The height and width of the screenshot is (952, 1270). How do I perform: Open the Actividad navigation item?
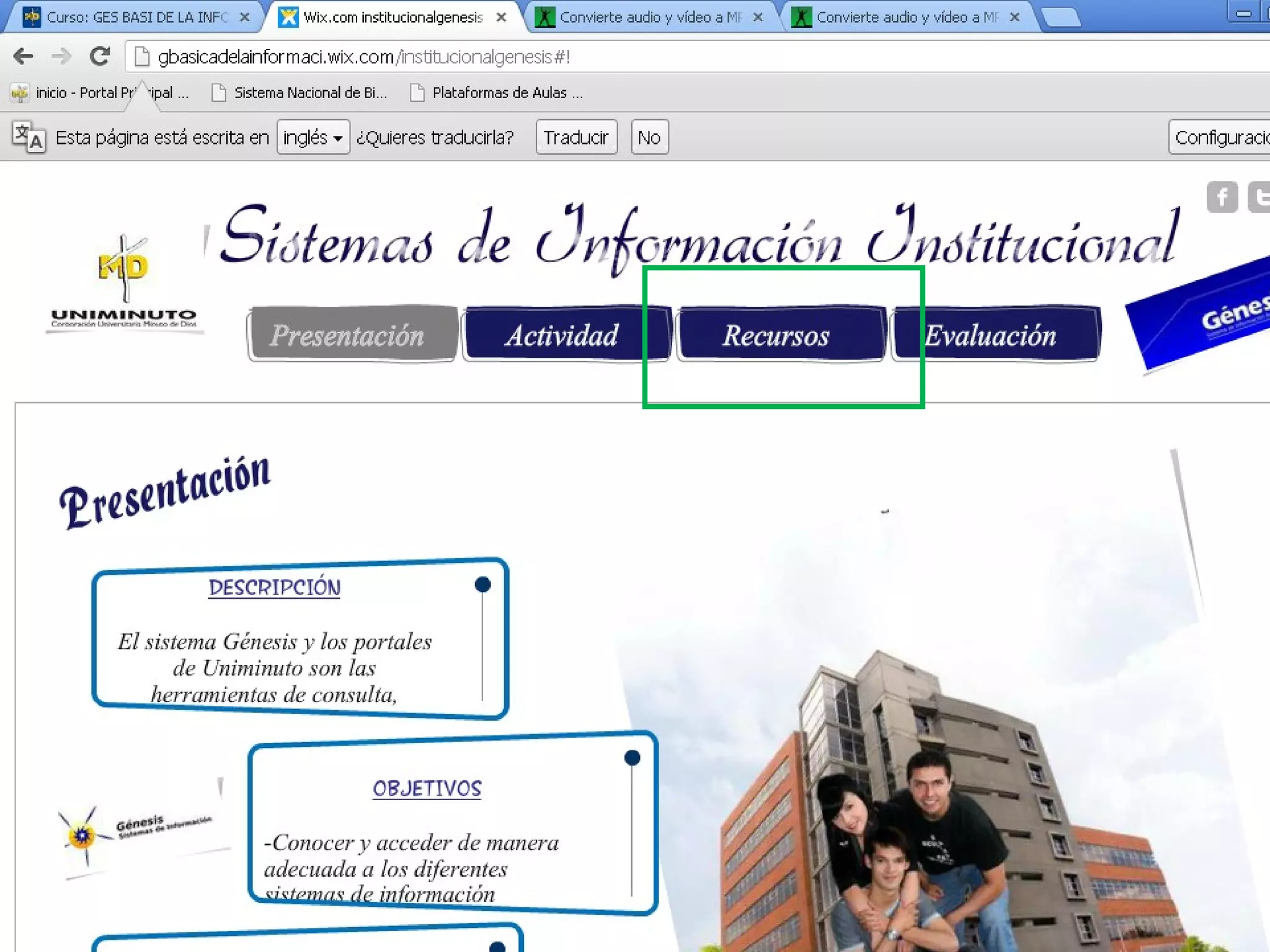562,334
